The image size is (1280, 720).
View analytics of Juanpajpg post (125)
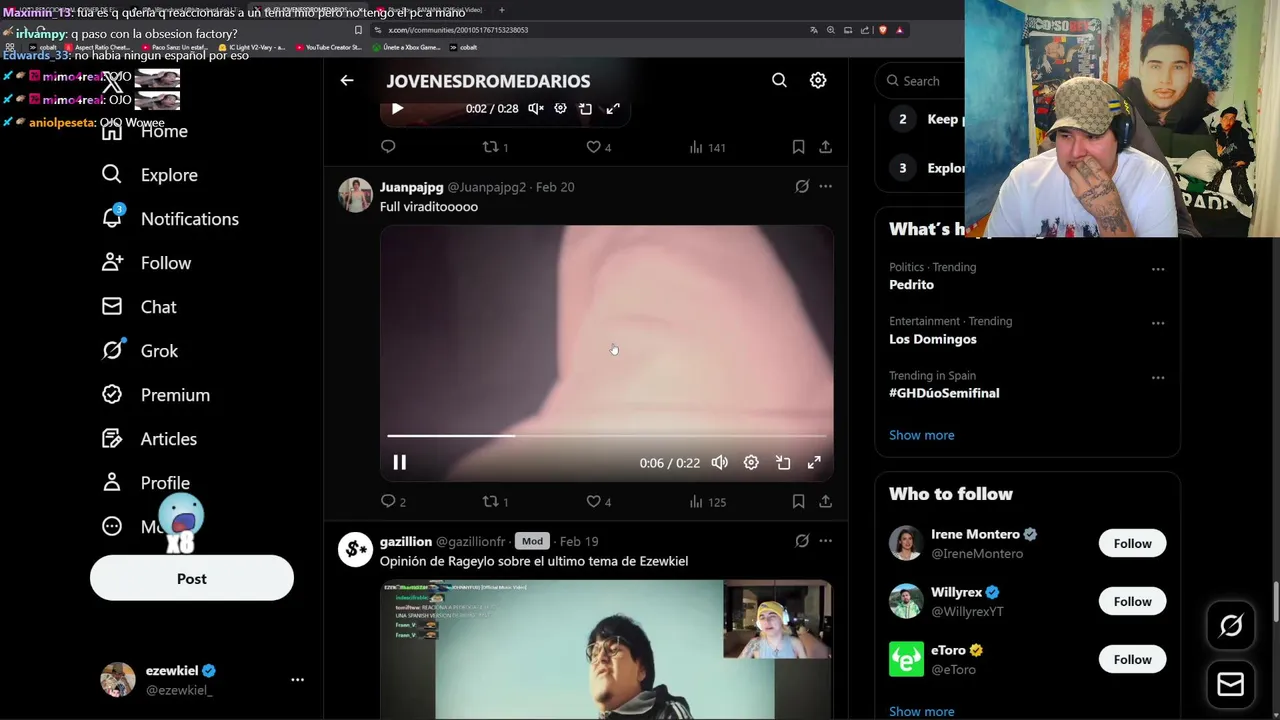coord(708,501)
